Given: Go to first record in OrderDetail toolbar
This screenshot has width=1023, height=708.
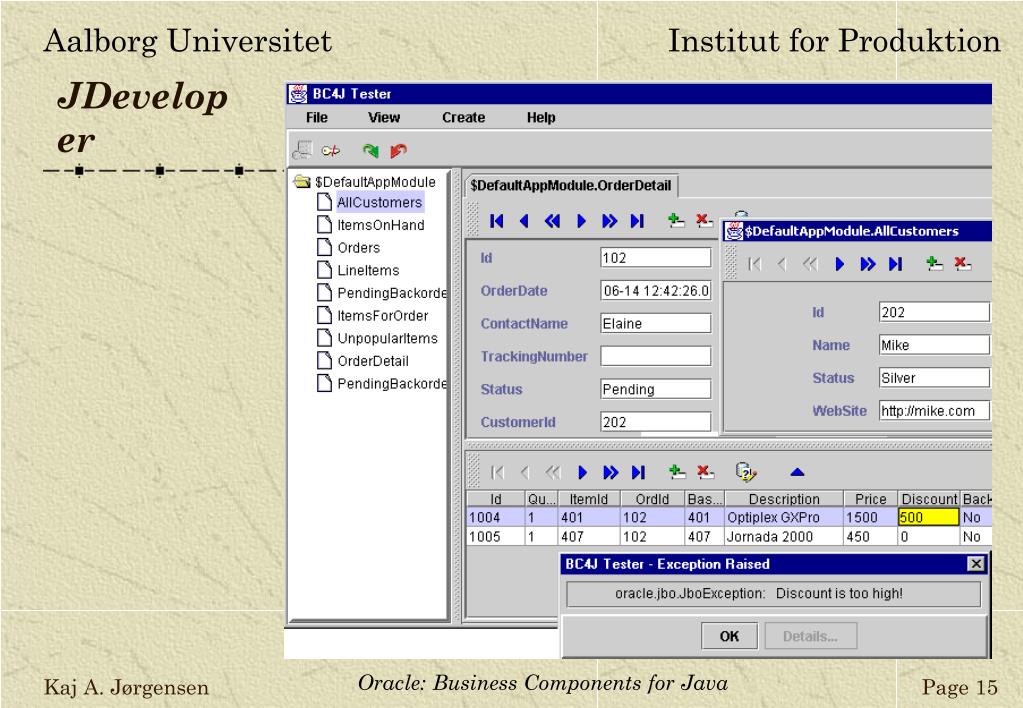Looking at the screenshot, I should tap(496, 221).
